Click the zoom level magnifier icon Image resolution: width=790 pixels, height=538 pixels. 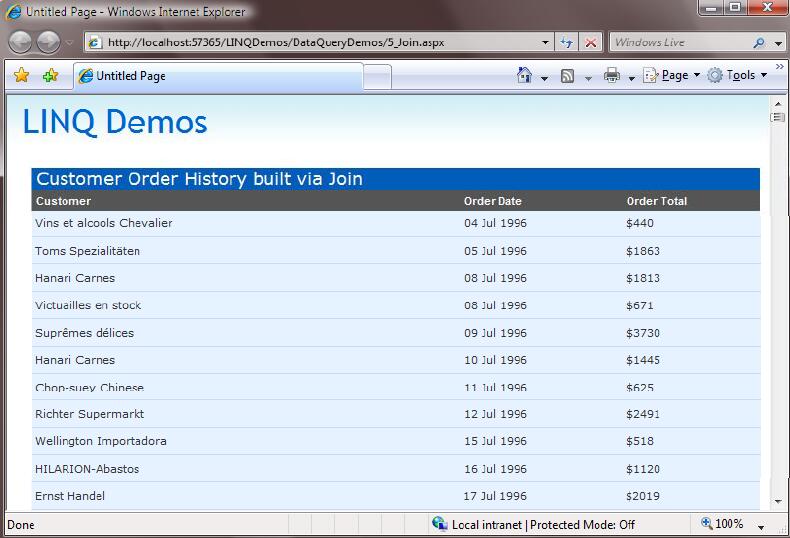[706, 523]
